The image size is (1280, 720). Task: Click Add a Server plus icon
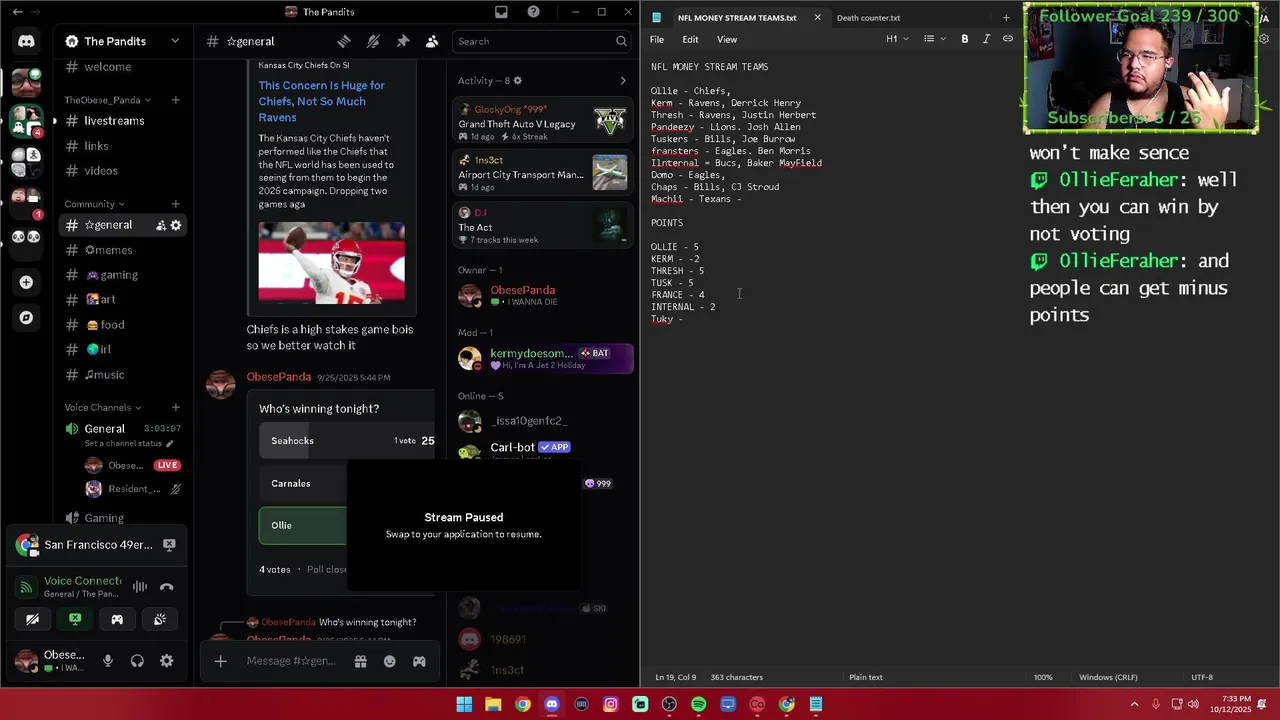26,282
